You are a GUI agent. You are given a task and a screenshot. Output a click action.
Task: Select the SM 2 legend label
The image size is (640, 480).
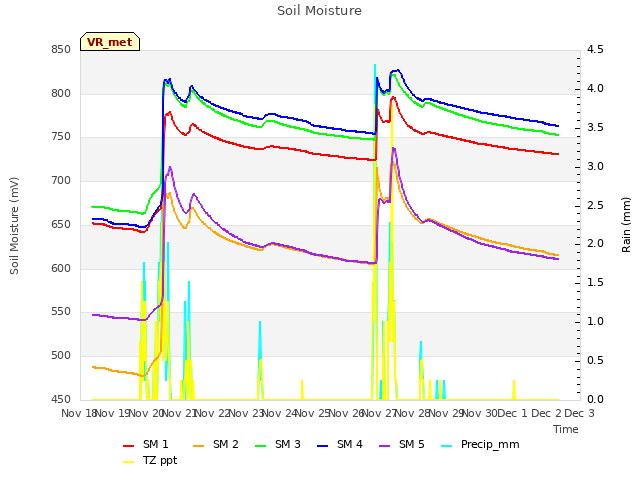click(226, 444)
